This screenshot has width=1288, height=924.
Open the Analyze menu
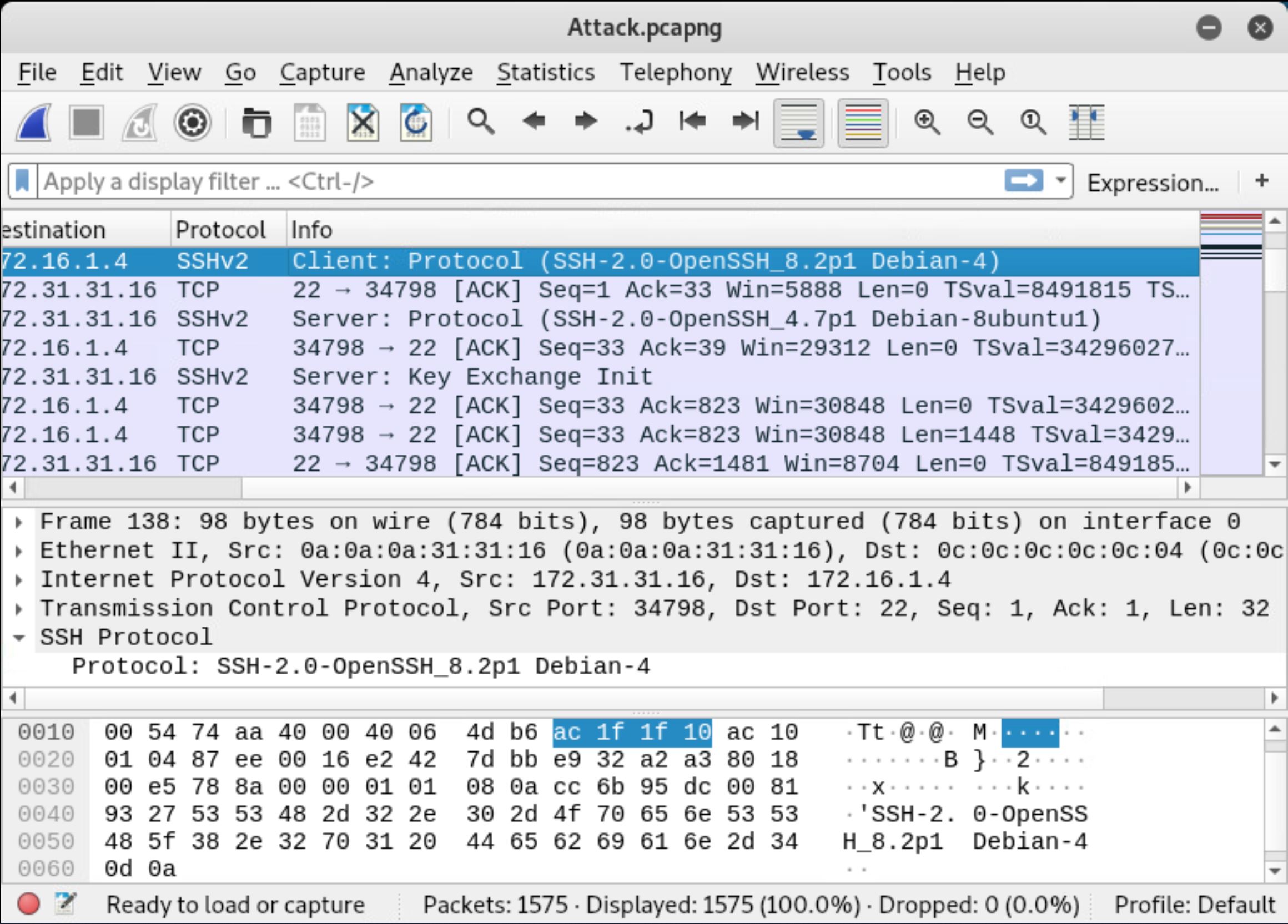click(x=430, y=73)
